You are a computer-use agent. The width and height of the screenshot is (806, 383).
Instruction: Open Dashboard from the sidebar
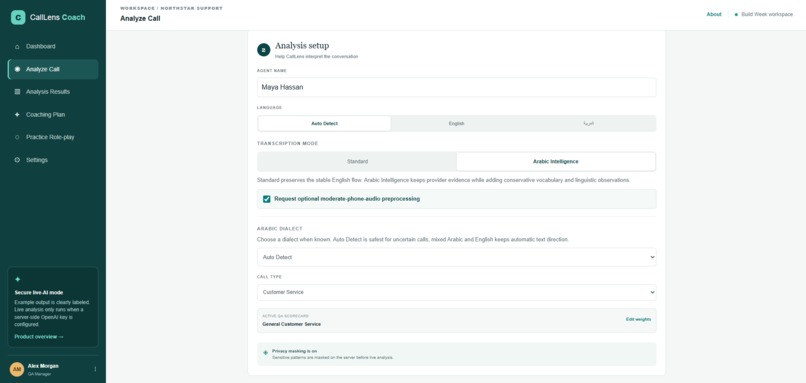pyautogui.click(x=53, y=46)
